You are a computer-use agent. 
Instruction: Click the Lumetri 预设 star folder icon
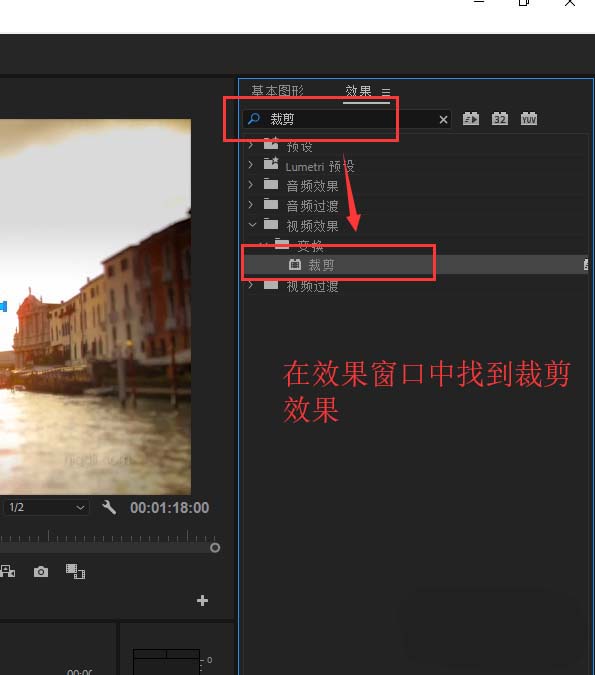271,163
